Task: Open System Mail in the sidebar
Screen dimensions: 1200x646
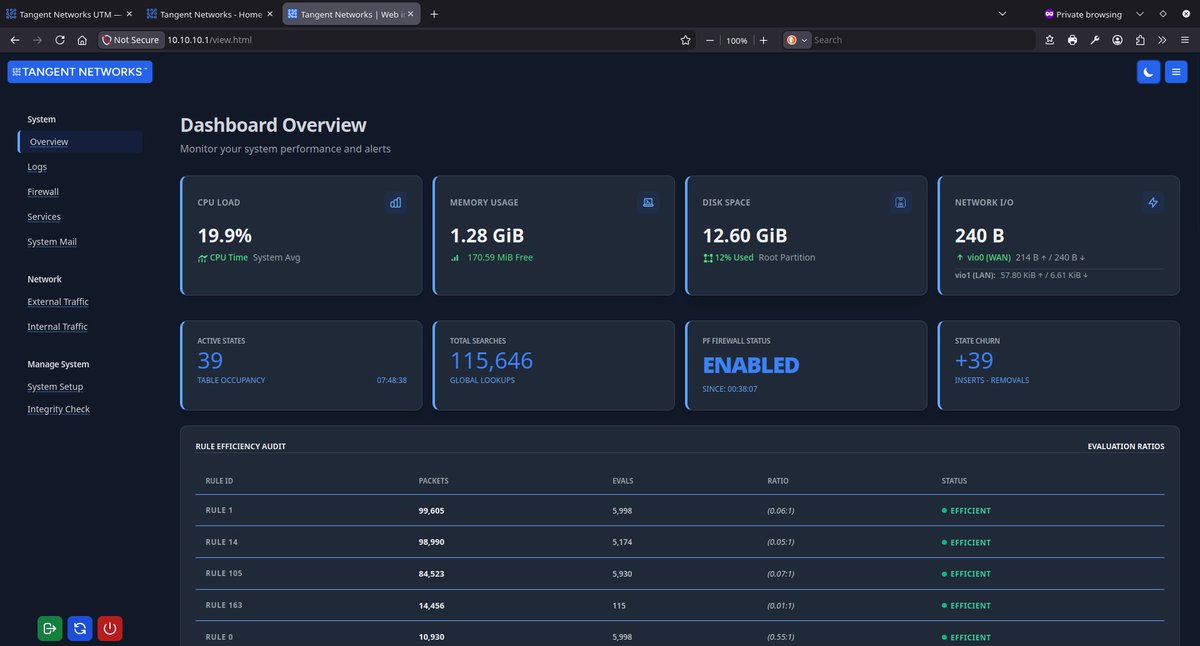Action: pyautogui.click(x=52, y=242)
